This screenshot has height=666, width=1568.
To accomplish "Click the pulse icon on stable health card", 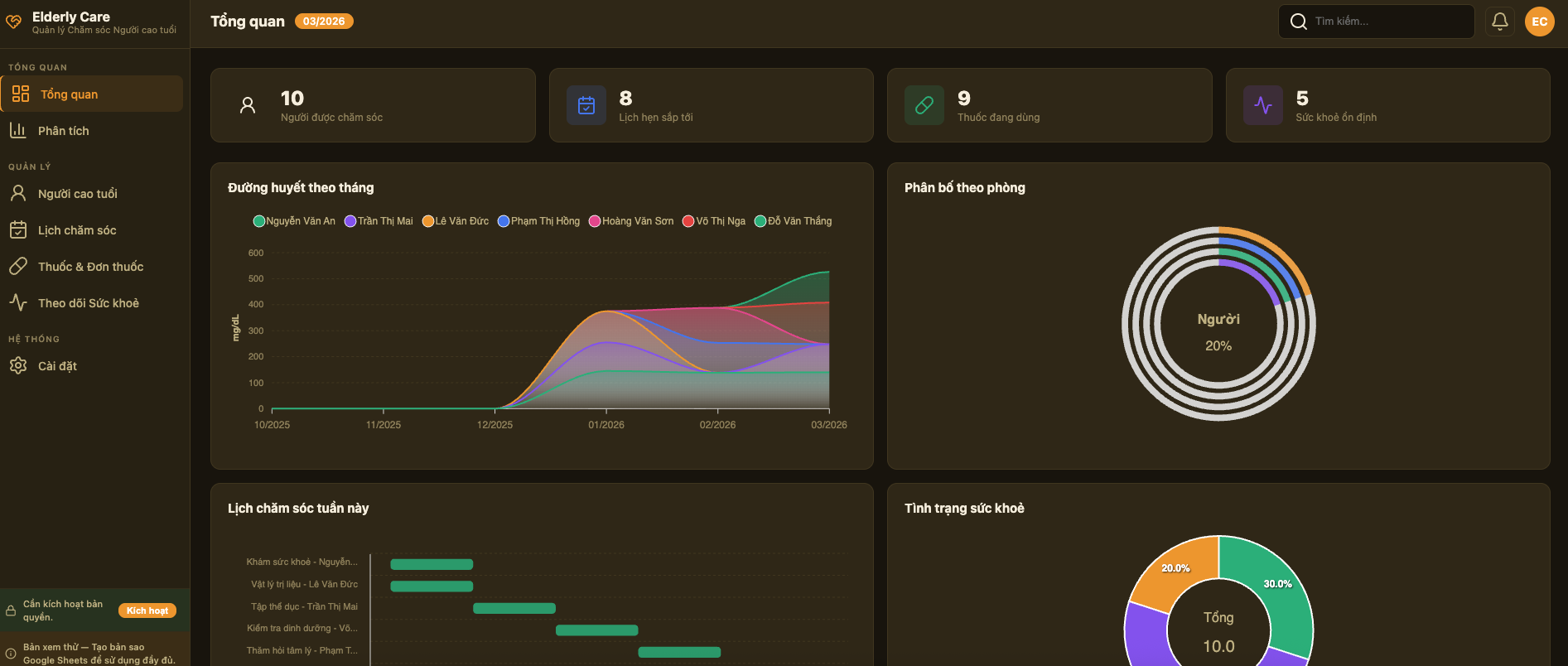I will coord(1262,105).
